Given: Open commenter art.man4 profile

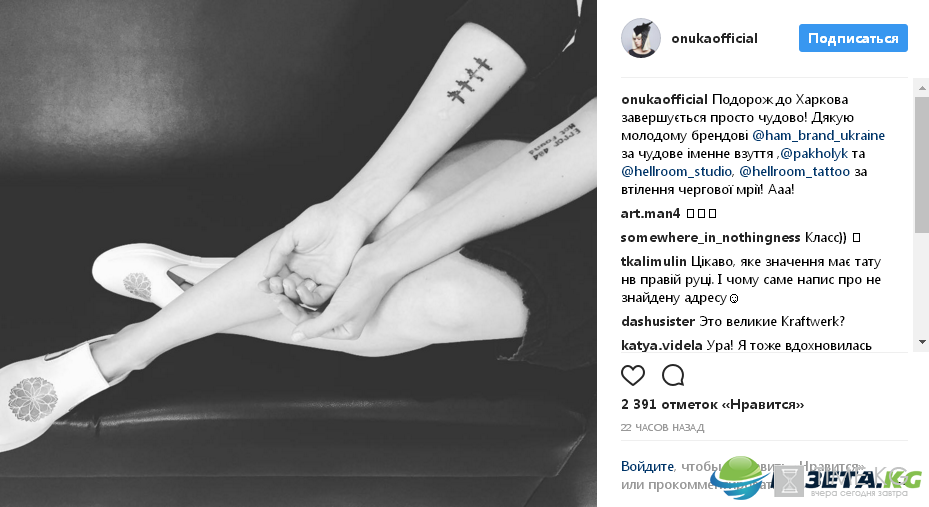Looking at the screenshot, I should coord(650,213).
